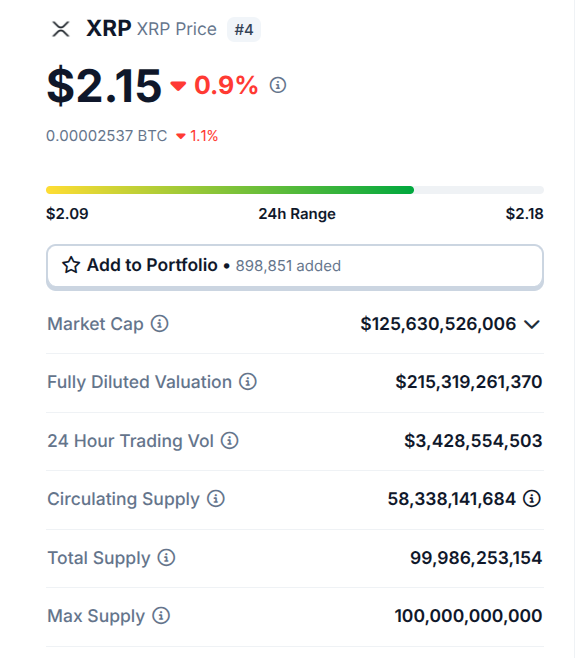
Task: Click the 100,000,000,000 max supply value
Action: click(469, 616)
